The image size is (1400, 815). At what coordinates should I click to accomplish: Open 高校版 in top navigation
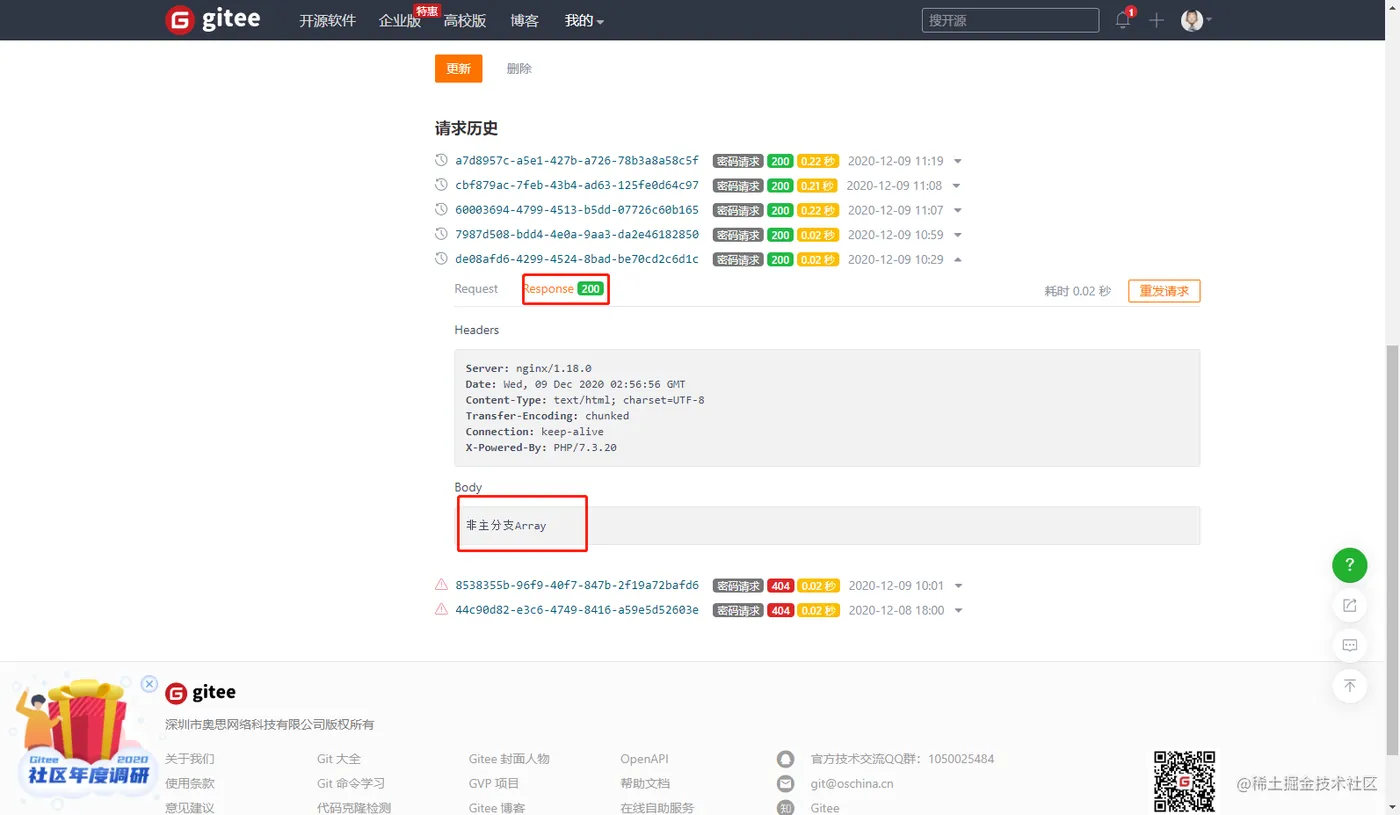click(x=465, y=20)
